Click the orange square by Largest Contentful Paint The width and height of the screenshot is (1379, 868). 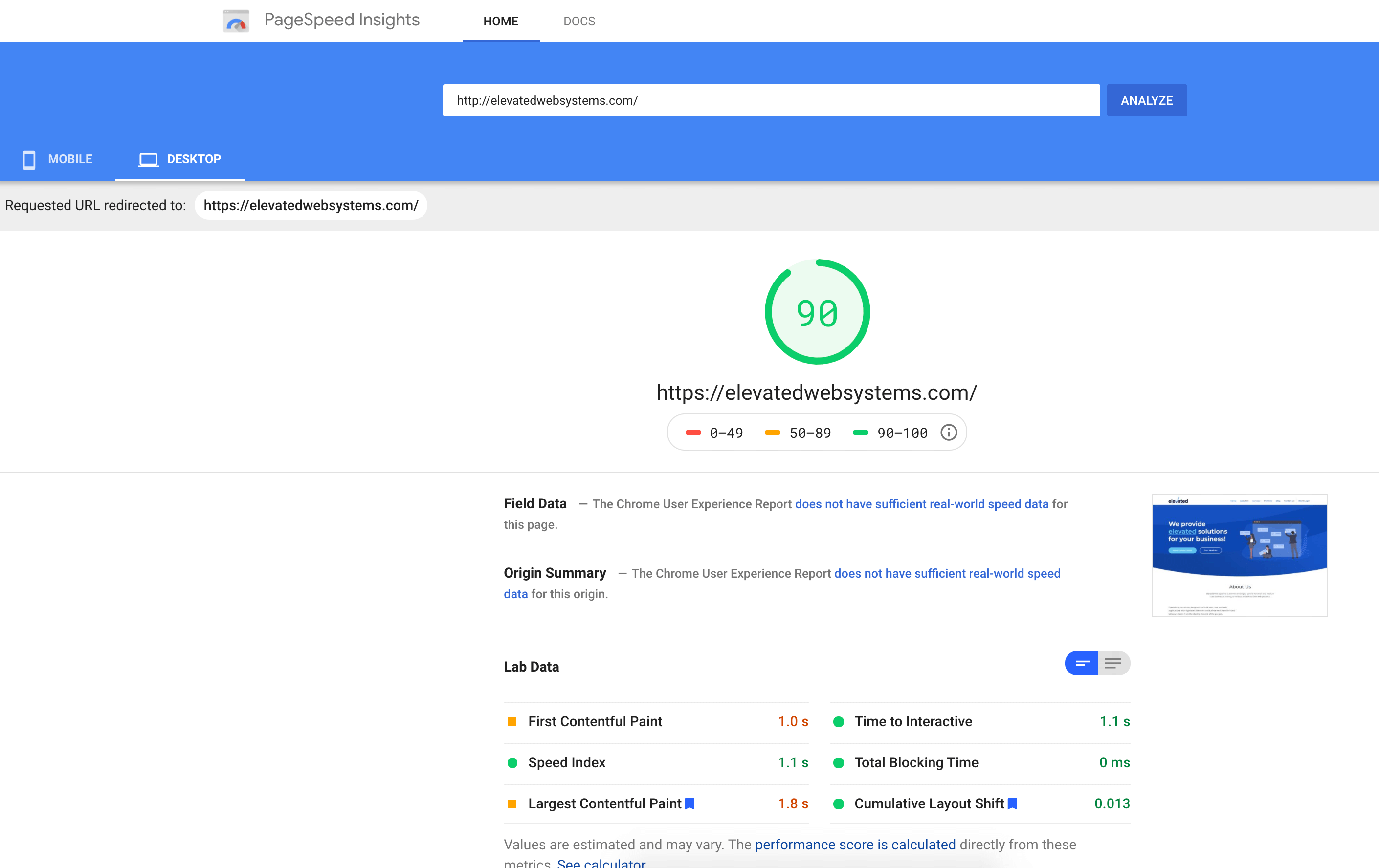512,804
